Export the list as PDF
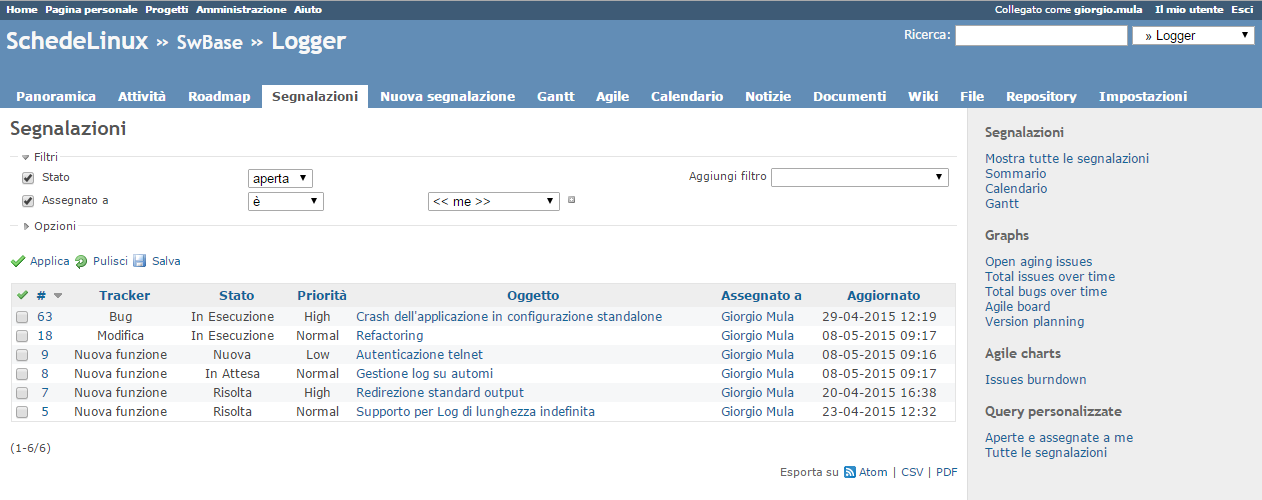The height and width of the screenshot is (500, 1262). tap(946, 472)
